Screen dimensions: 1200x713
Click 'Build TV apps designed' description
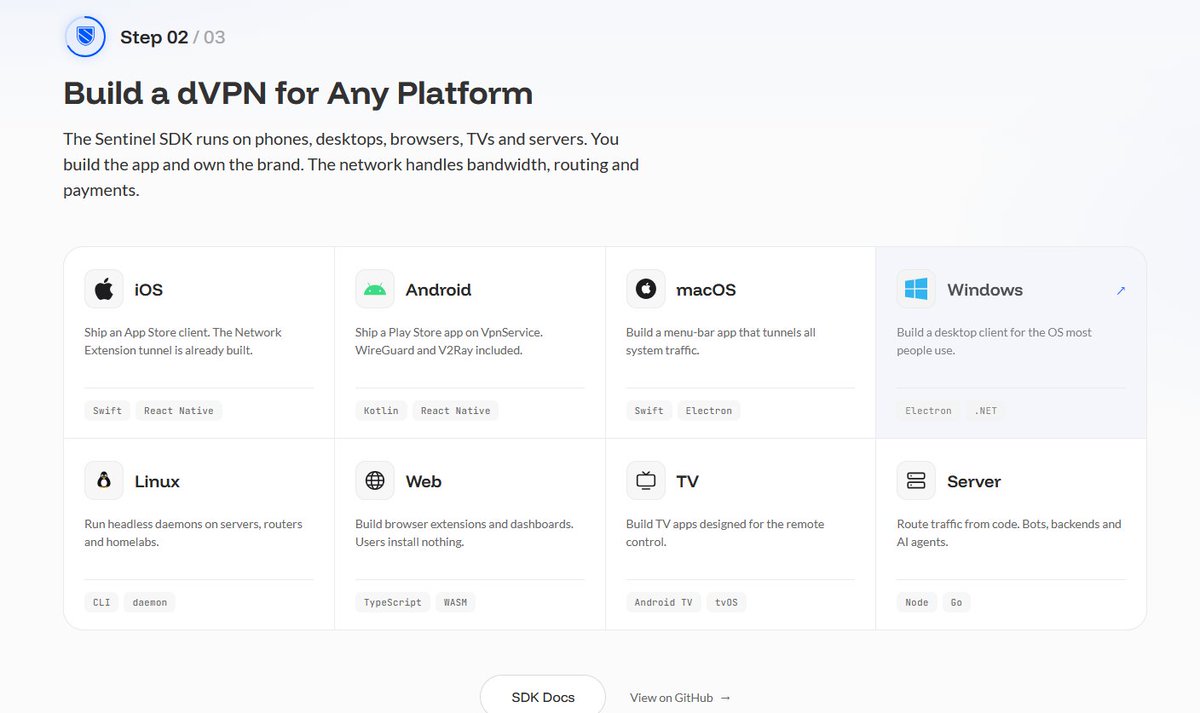coord(725,533)
